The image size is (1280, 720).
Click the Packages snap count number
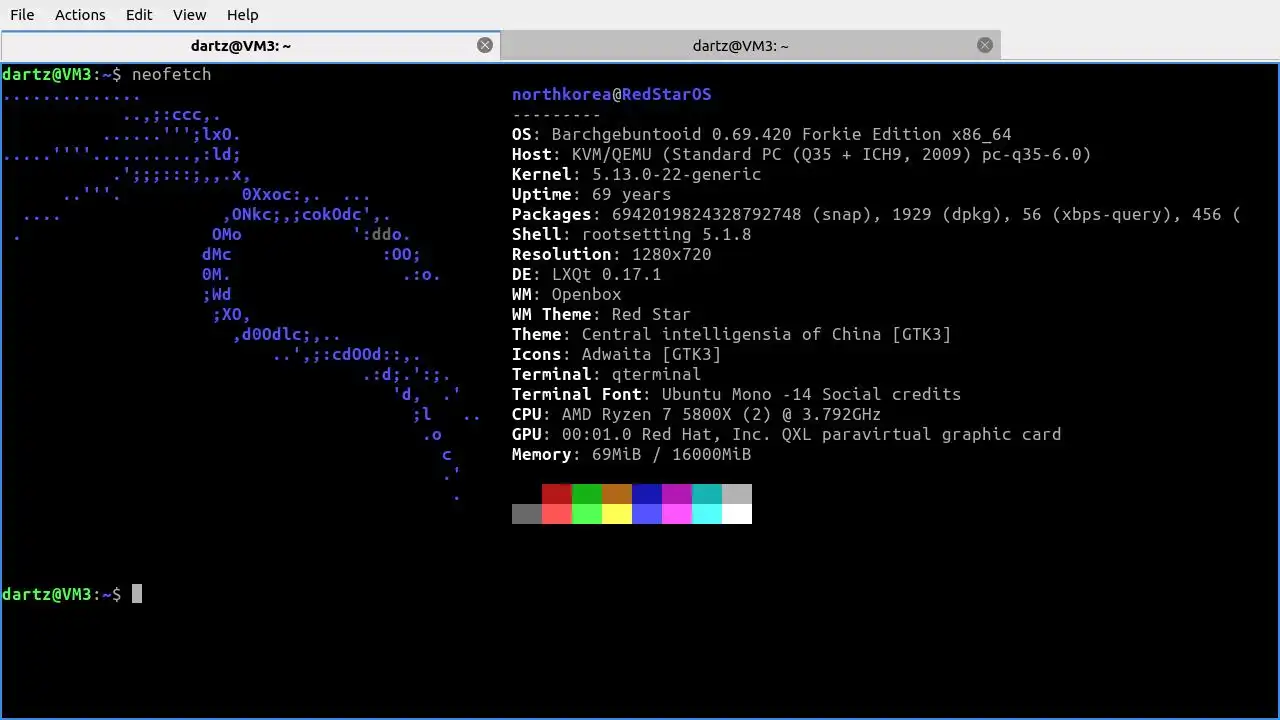point(706,214)
